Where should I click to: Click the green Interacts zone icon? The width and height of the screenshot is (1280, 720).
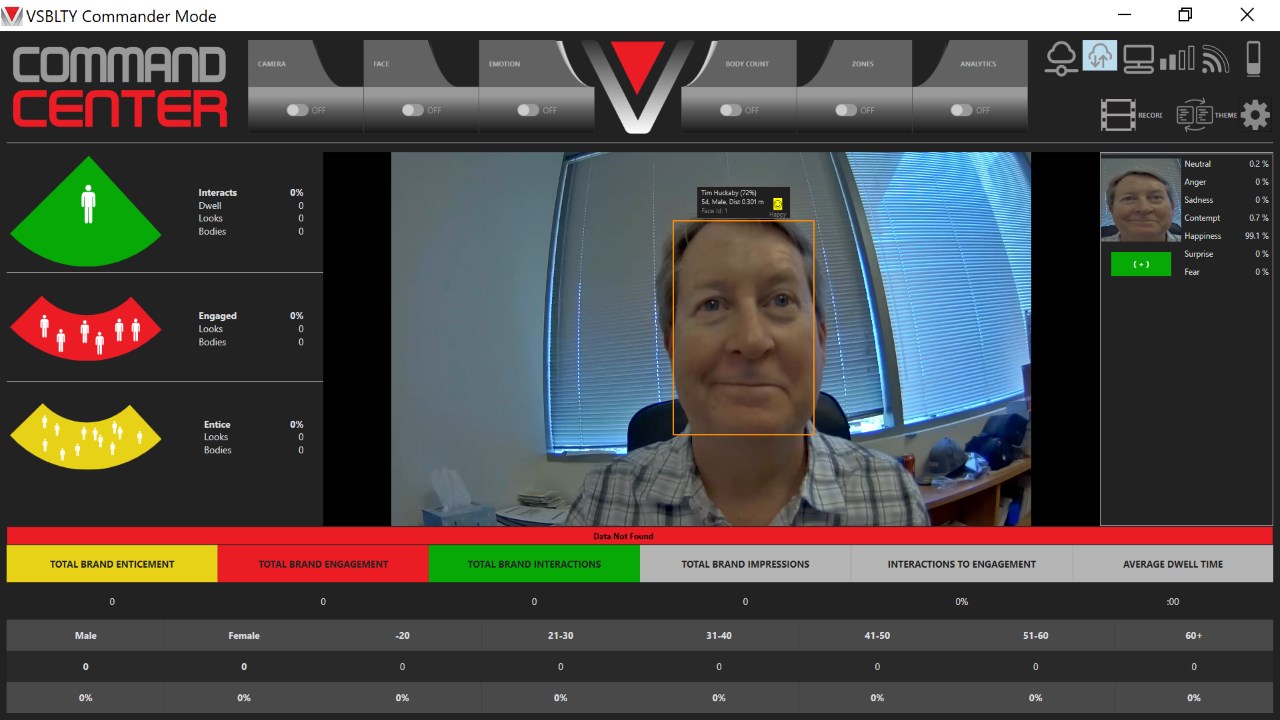[x=86, y=211]
